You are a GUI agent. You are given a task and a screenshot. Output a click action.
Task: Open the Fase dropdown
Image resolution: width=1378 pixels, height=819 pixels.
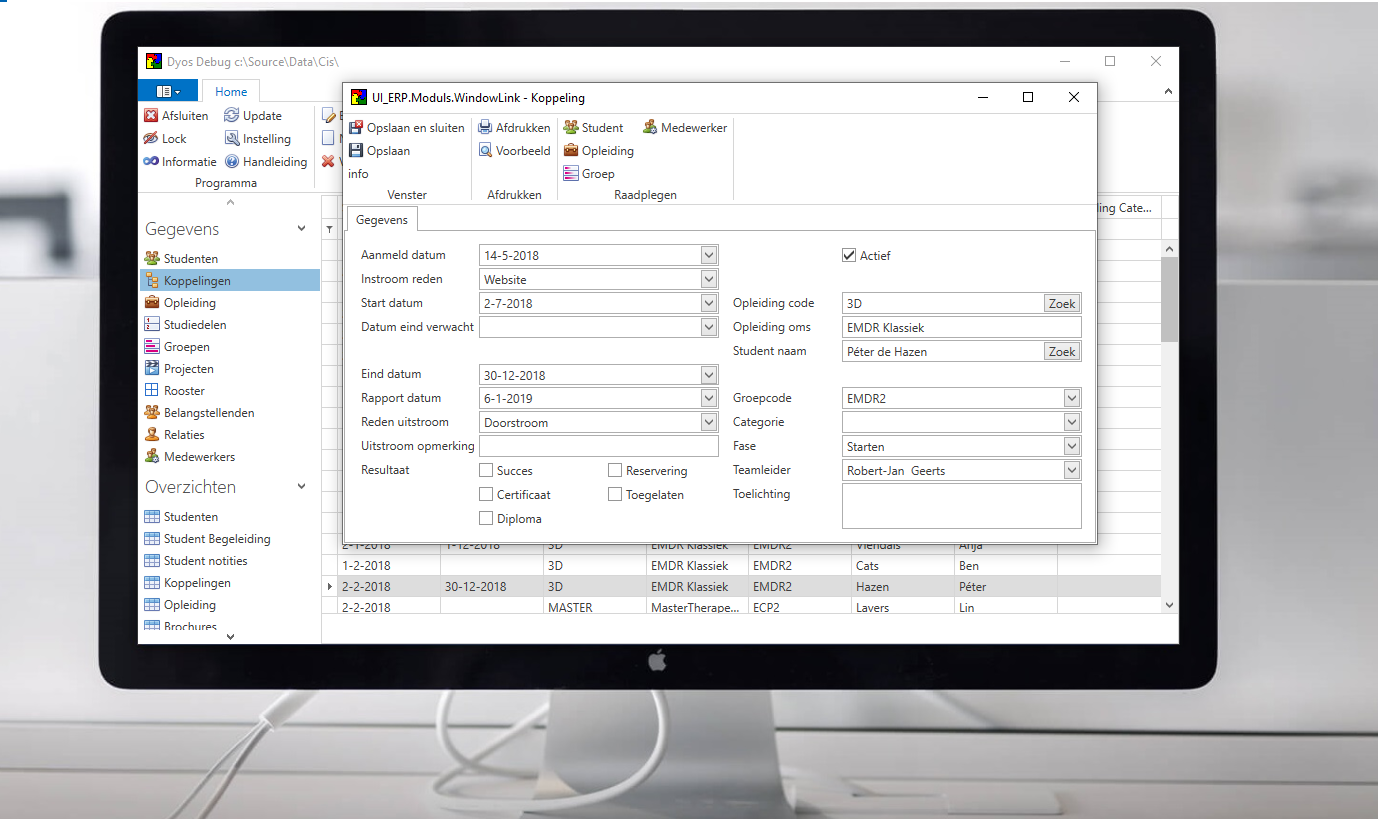point(1072,446)
